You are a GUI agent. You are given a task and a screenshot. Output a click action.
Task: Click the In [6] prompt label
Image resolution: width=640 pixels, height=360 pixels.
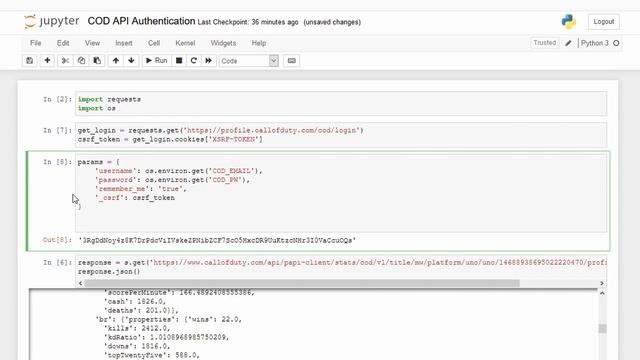coord(57,262)
